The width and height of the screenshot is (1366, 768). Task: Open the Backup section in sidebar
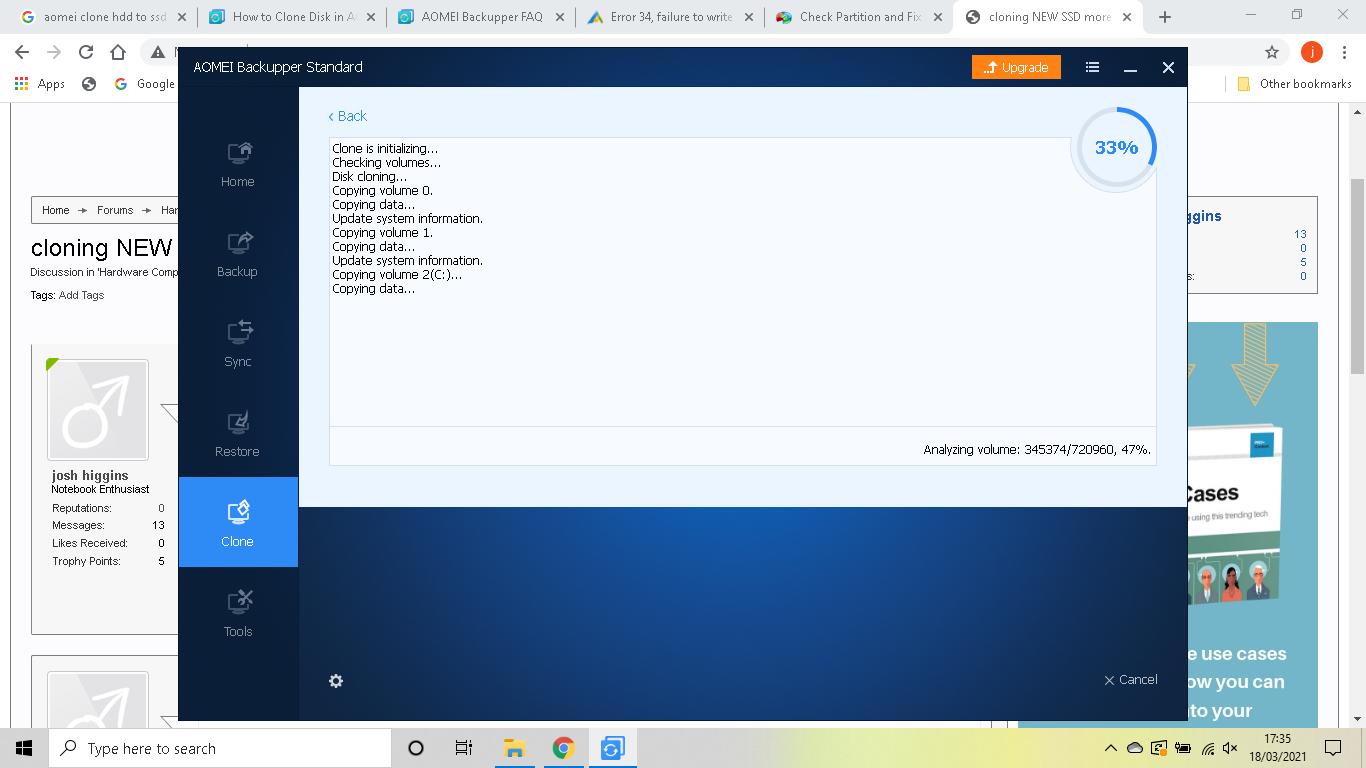238,253
